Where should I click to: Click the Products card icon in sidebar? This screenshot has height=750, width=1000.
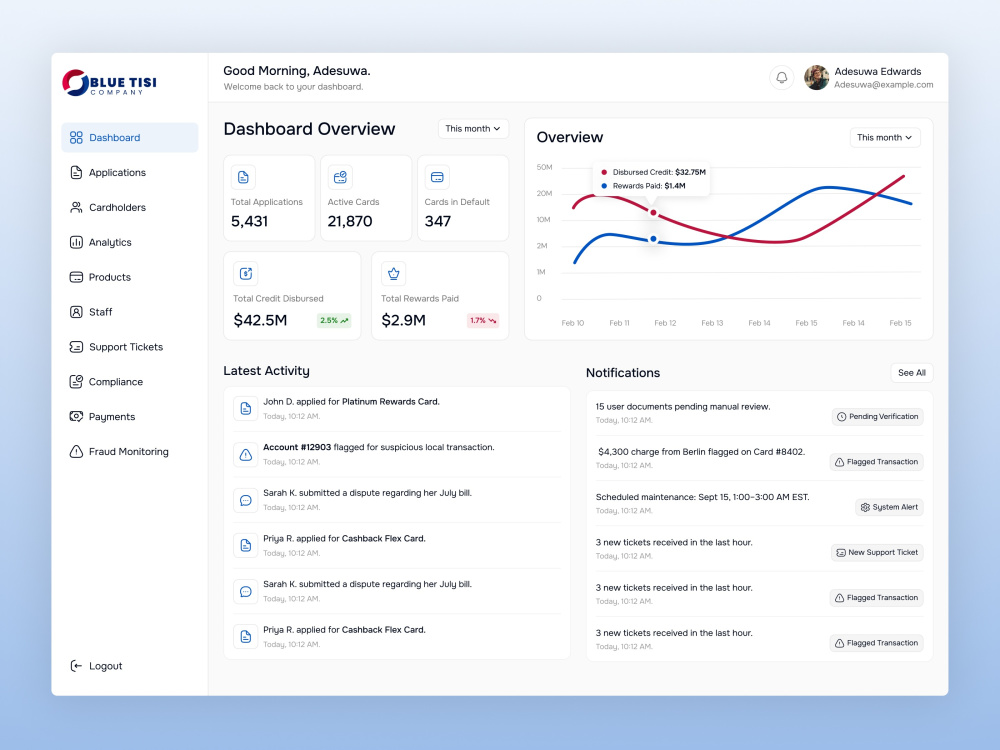pos(76,277)
